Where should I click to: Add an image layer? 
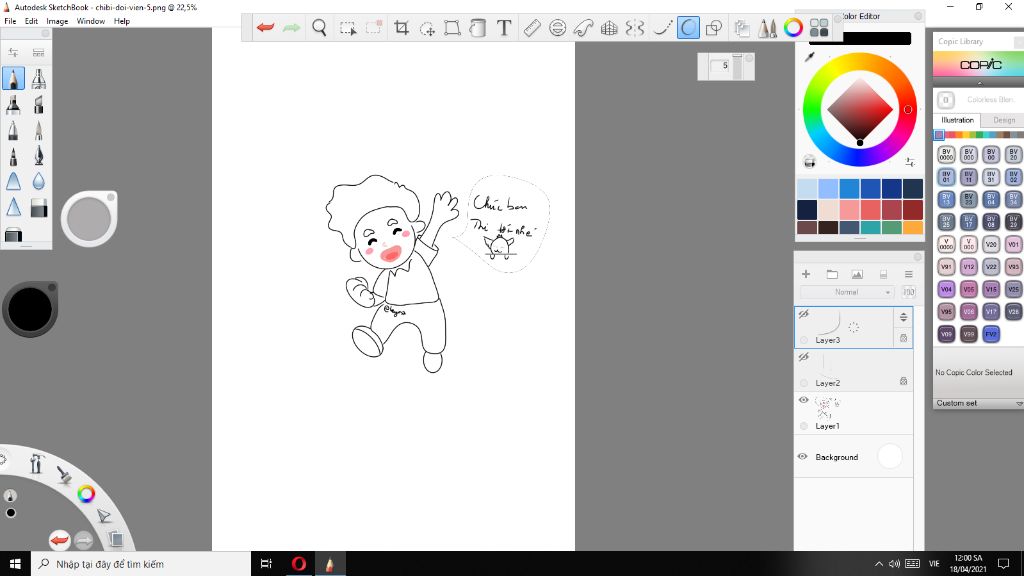pos(857,274)
